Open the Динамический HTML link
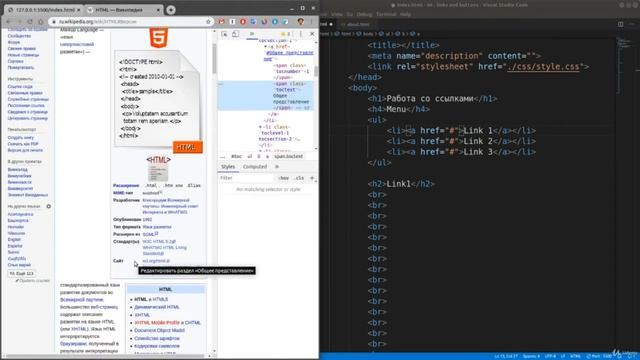The image size is (640, 360). coord(157,307)
